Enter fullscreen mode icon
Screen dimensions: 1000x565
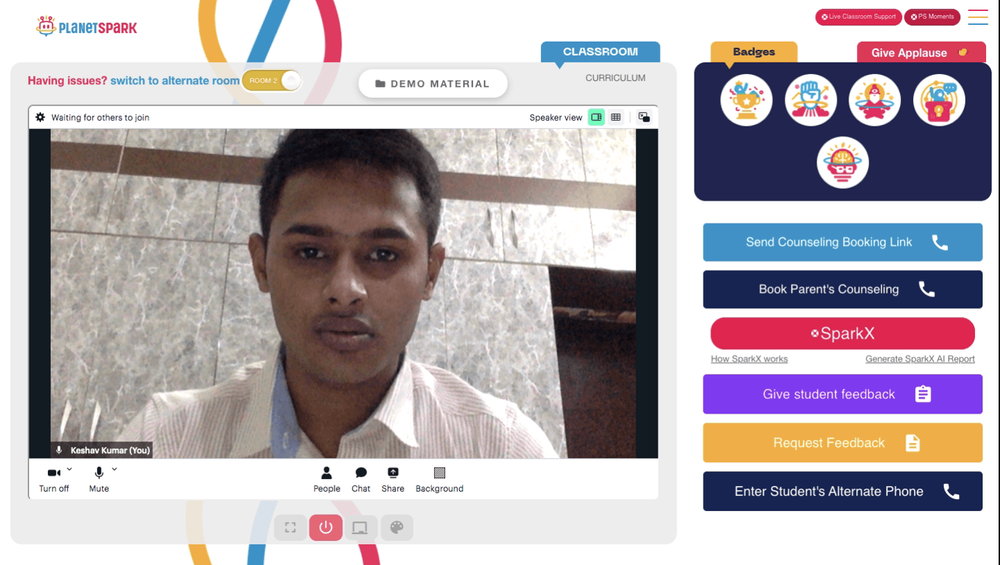[290, 527]
